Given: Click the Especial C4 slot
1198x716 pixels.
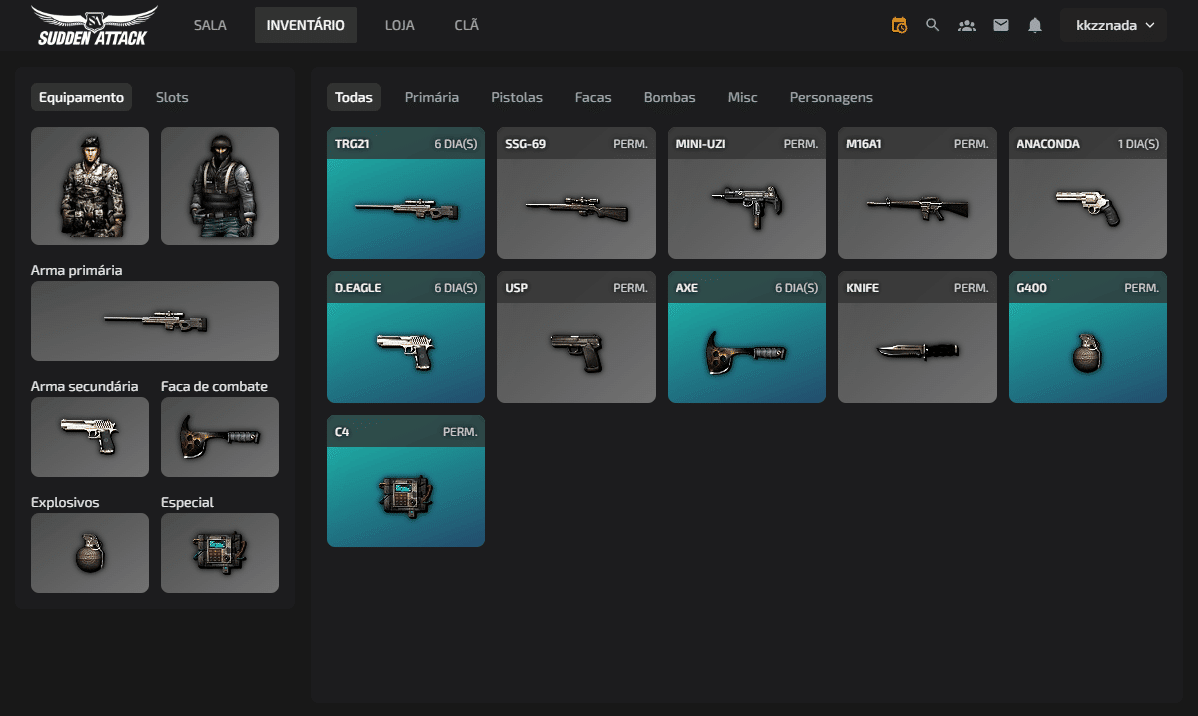Looking at the screenshot, I should tap(219, 553).
